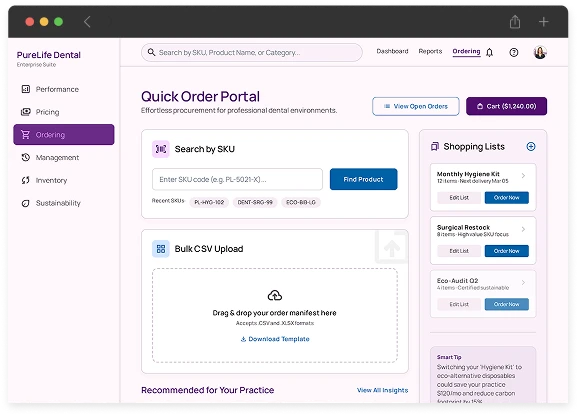
Task: Open the help question mark icon
Action: coord(513,52)
